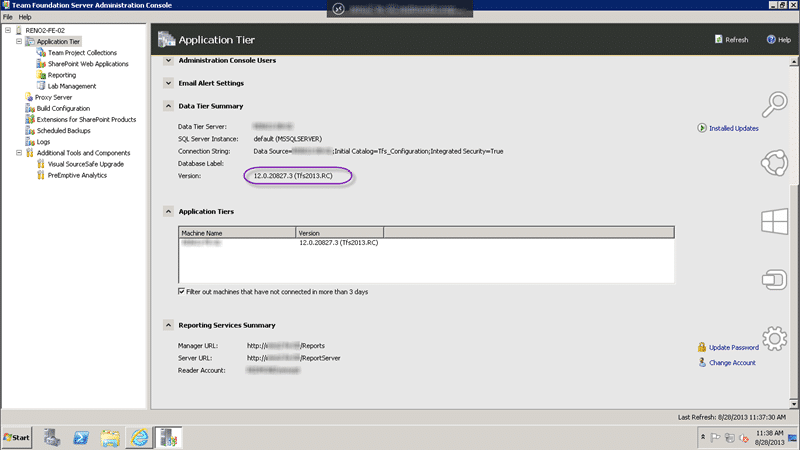The width and height of the screenshot is (800, 450).
Task: Click the Action Center flag tray icon
Action: coord(715,438)
